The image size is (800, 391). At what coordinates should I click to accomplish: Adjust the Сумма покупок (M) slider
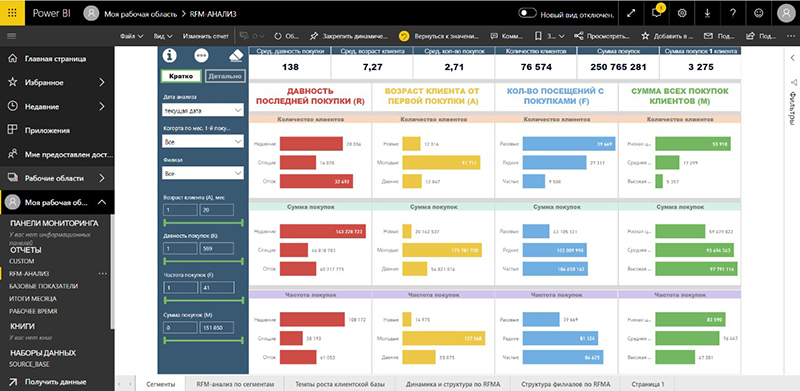coord(203,340)
